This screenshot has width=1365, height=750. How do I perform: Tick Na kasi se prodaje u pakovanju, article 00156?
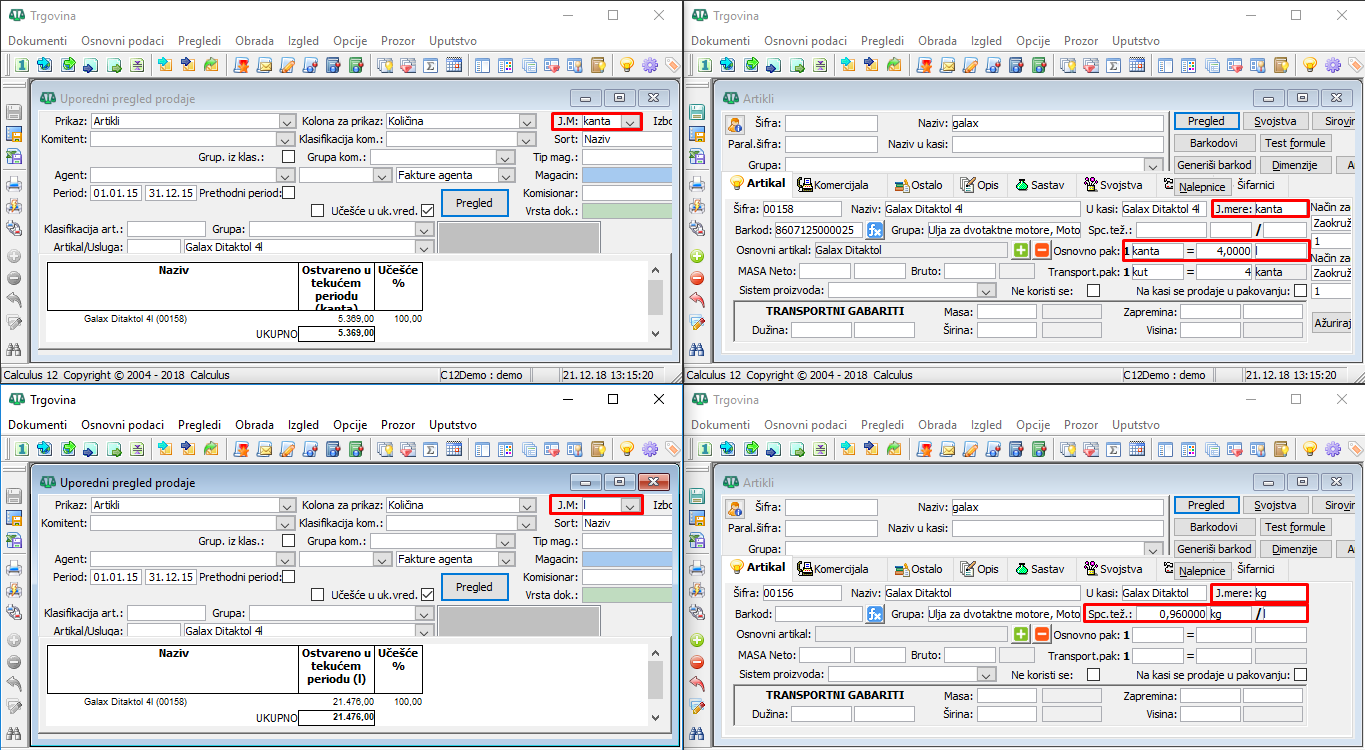tap(1300, 675)
